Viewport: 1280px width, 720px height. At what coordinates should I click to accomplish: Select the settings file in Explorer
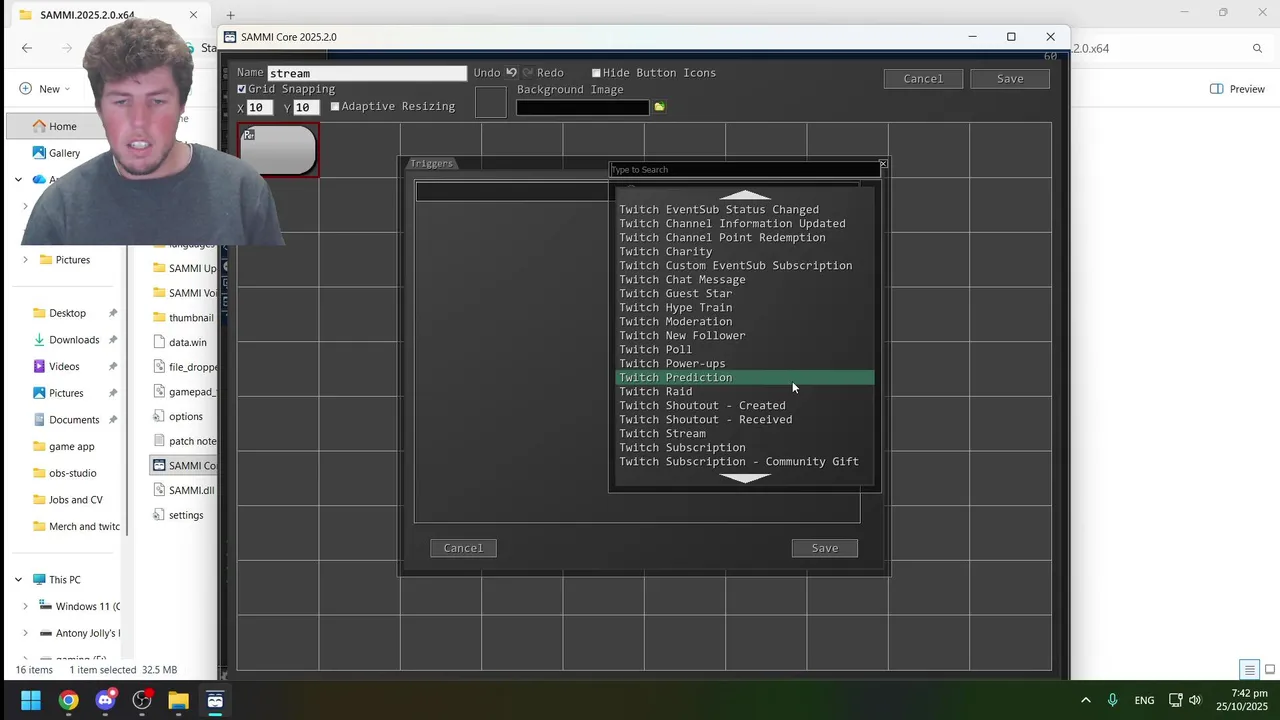185,515
